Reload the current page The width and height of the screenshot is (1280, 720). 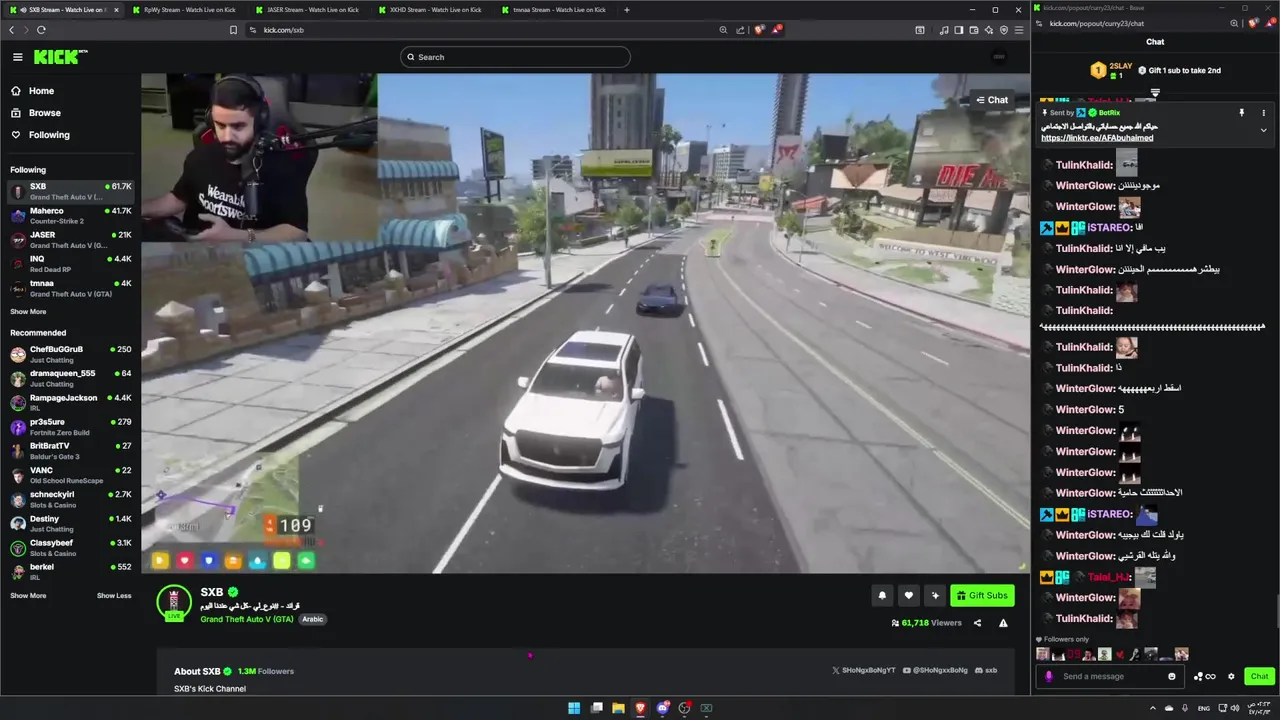pos(42,30)
